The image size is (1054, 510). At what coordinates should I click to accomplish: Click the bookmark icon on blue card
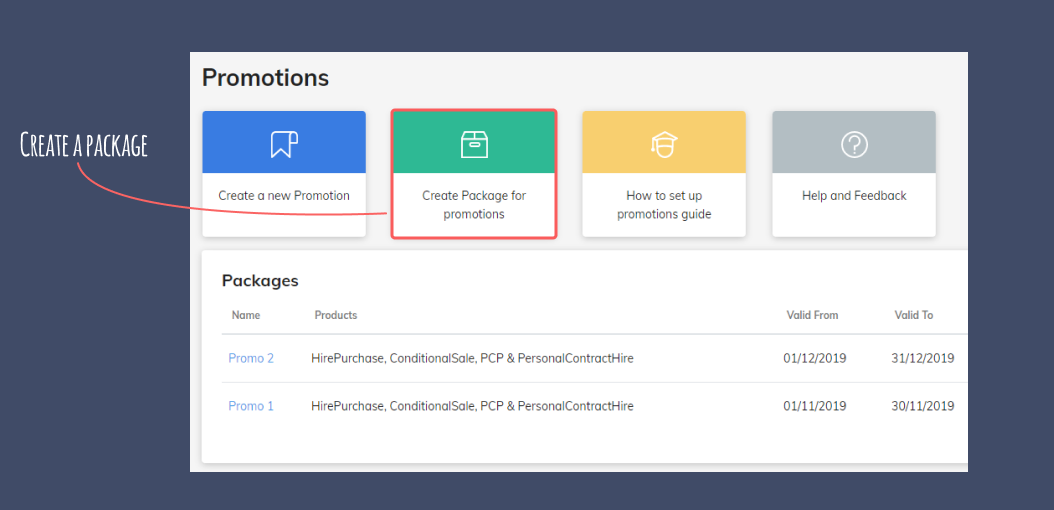pos(284,144)
